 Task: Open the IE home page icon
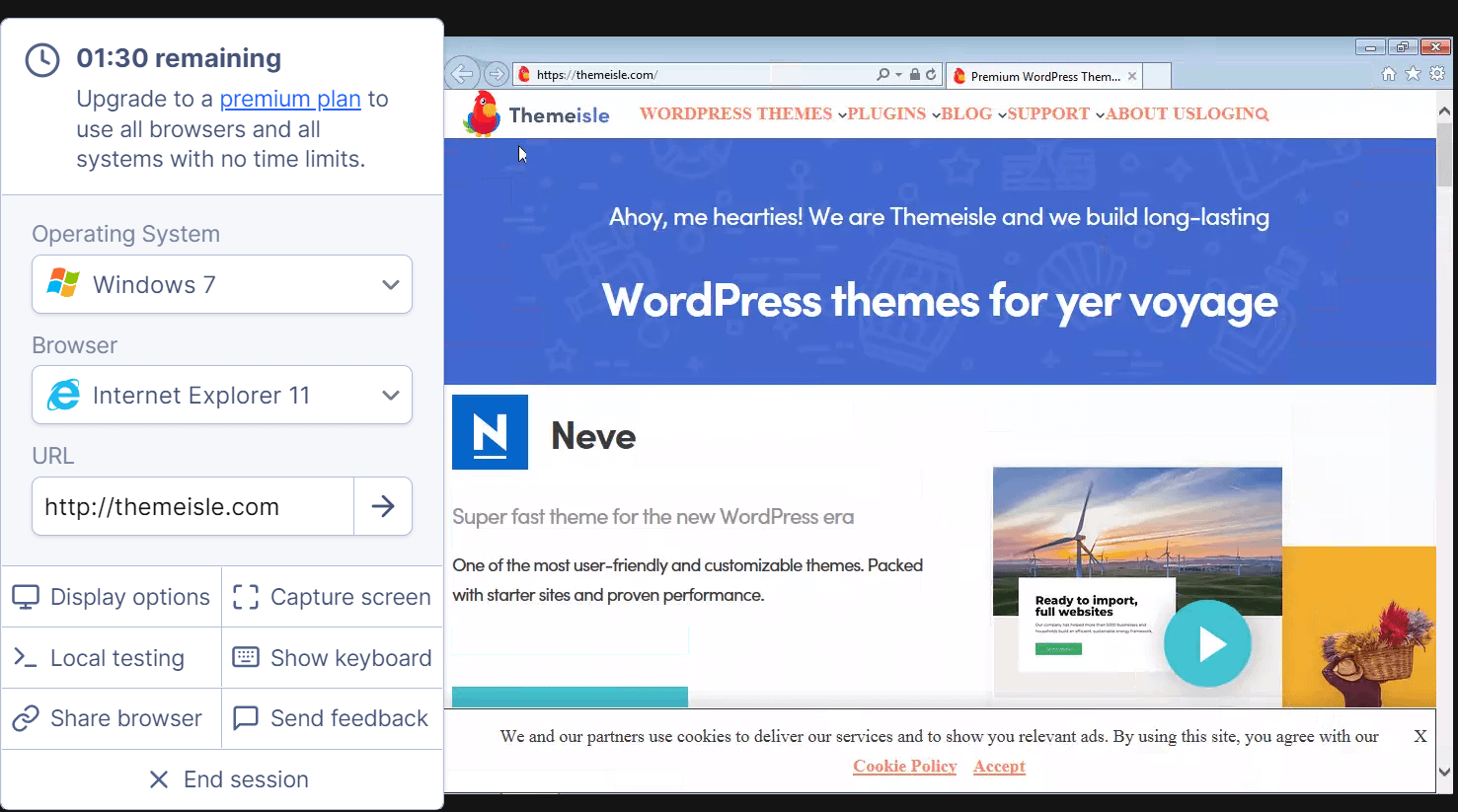[1389, 74]
